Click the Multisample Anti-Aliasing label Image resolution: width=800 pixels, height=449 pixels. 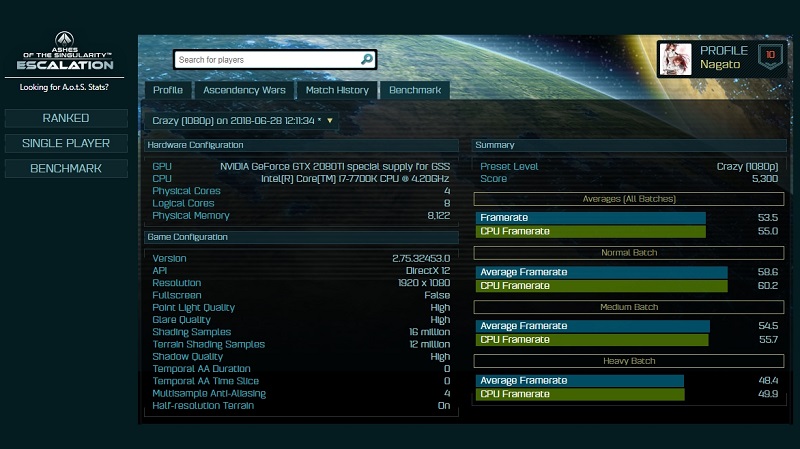tap(209, 393)
